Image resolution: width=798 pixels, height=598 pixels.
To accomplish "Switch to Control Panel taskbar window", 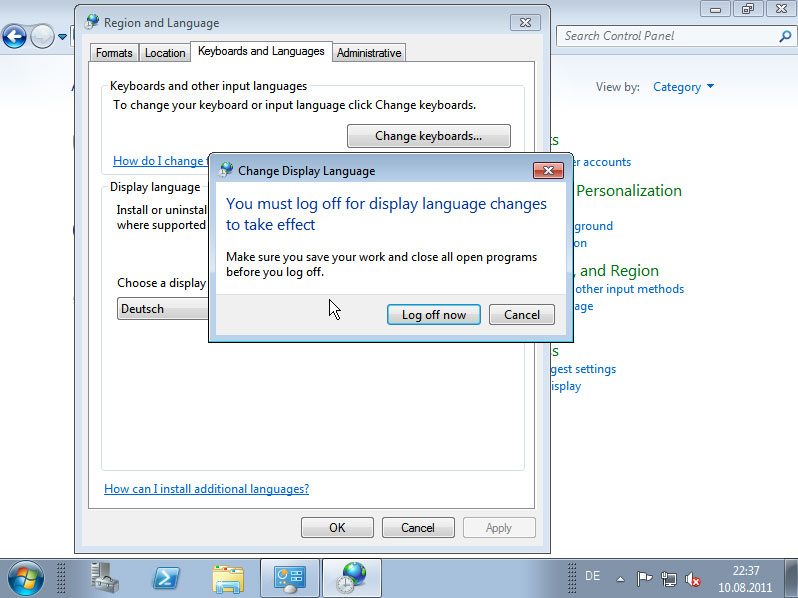I will 290,577.
